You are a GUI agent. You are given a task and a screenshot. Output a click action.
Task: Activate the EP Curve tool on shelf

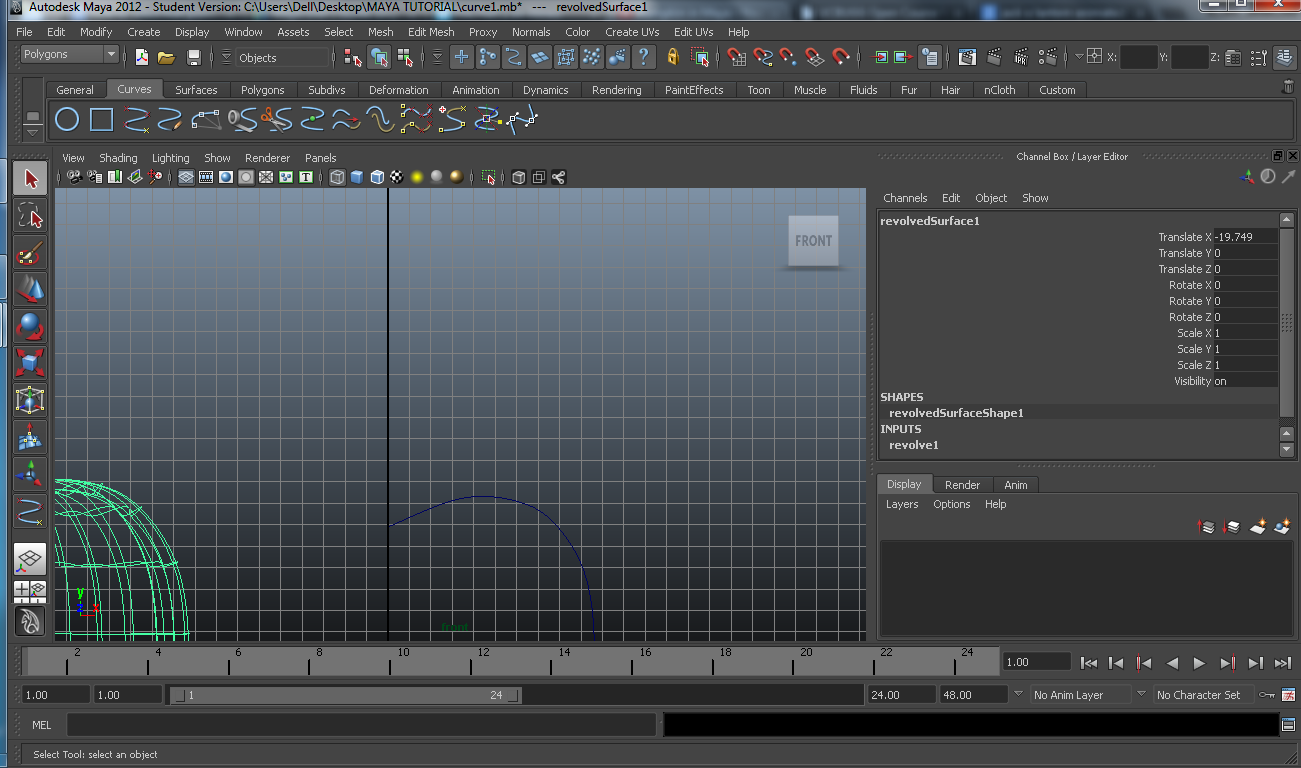click(x=137, y=121)
